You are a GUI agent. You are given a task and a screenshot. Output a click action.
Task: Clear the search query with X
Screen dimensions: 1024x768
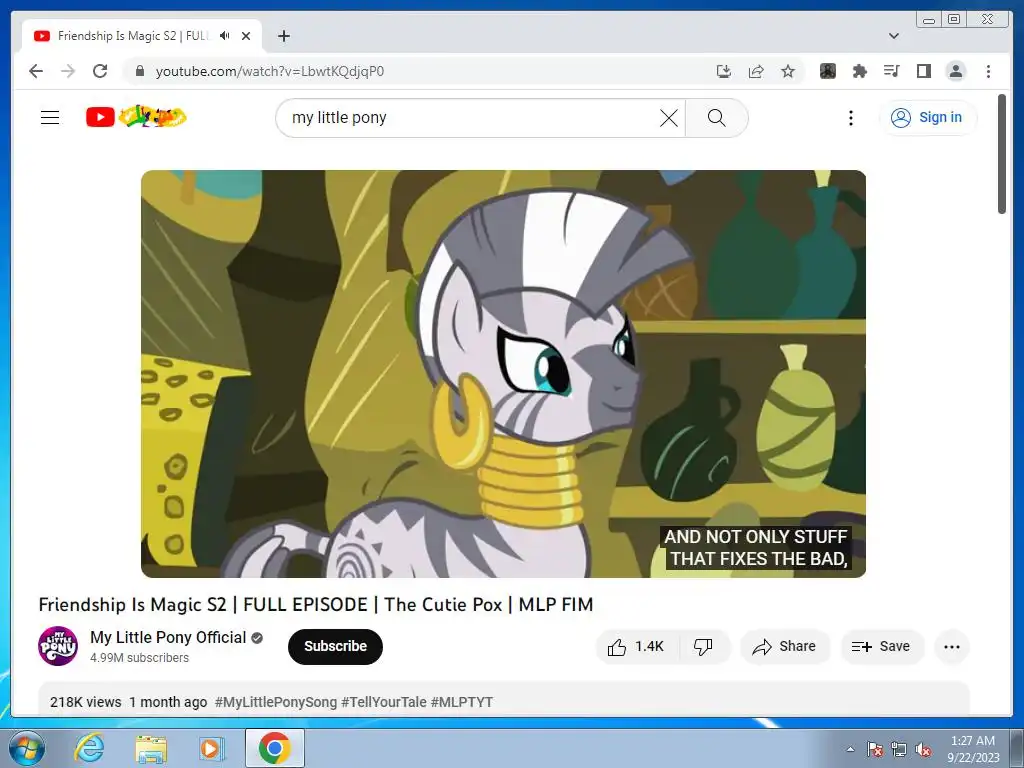pos(669,118)
